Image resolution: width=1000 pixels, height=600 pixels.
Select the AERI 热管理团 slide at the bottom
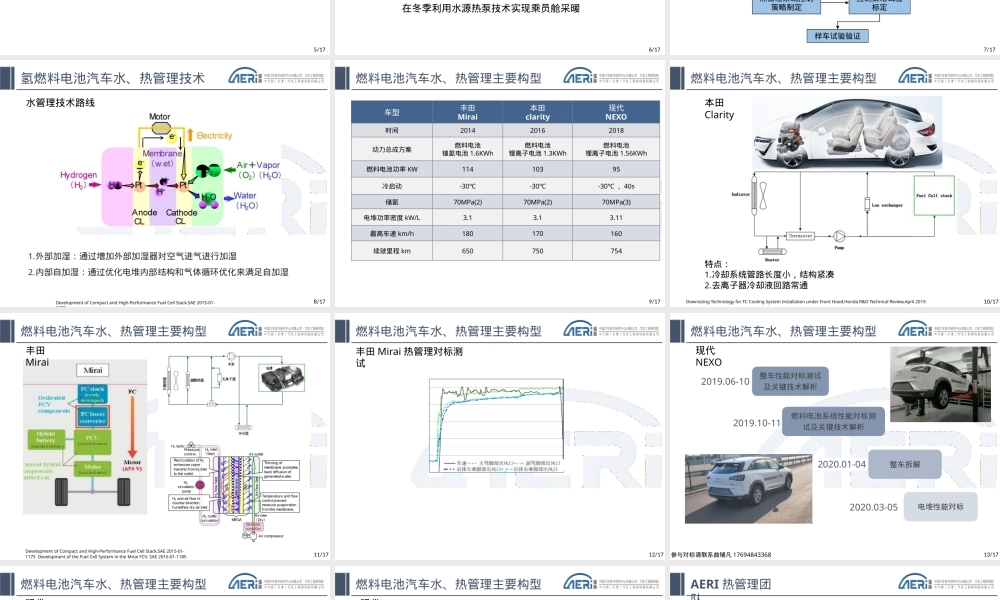(x=835, y=583)
